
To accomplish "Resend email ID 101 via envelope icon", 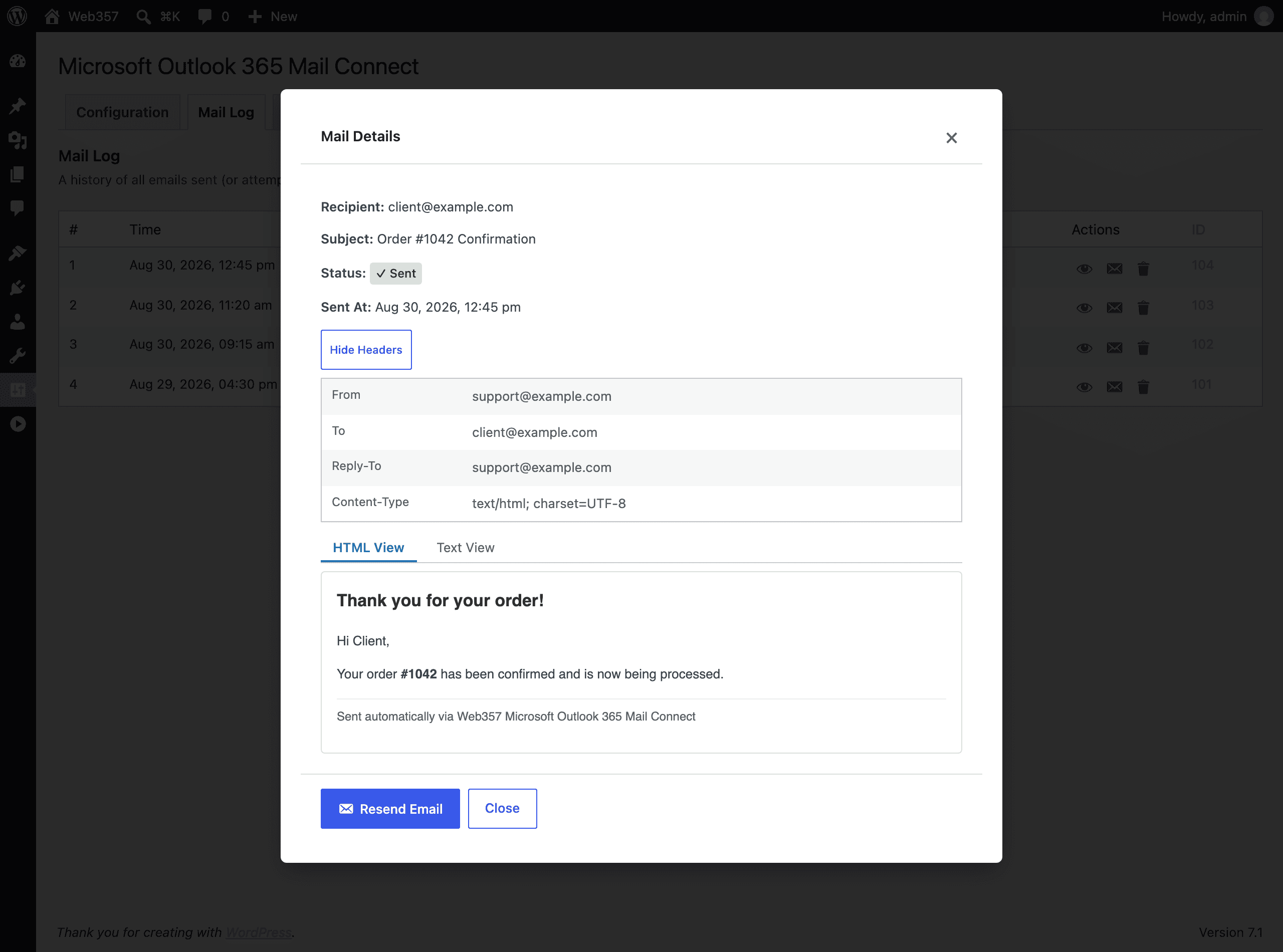I will [x=1115, y=387].
